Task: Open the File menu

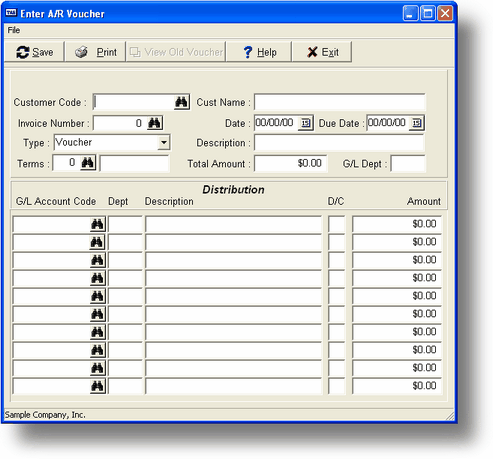Action: [14, 30]
